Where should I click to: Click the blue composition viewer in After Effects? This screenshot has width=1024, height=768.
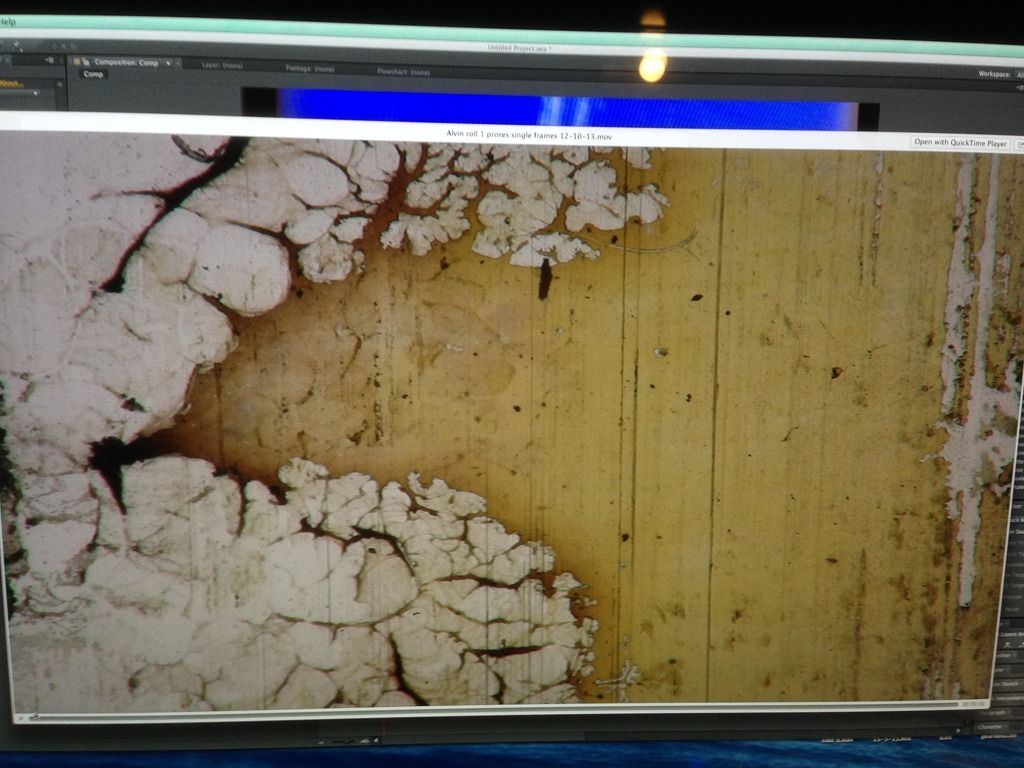(566, 108)
